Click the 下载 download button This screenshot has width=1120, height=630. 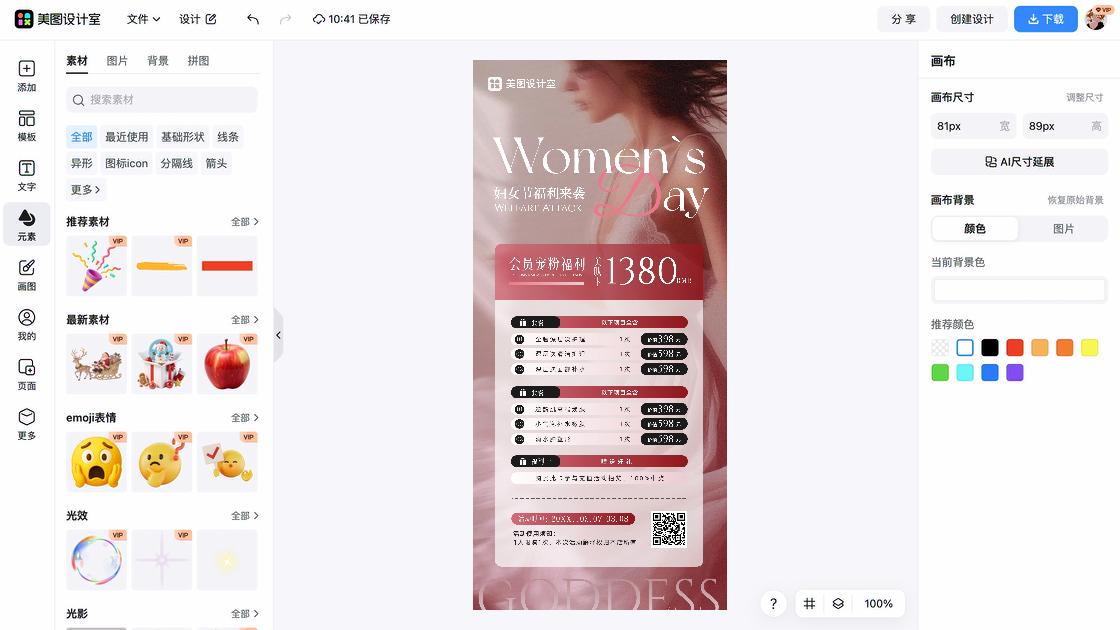(1045, 19)
